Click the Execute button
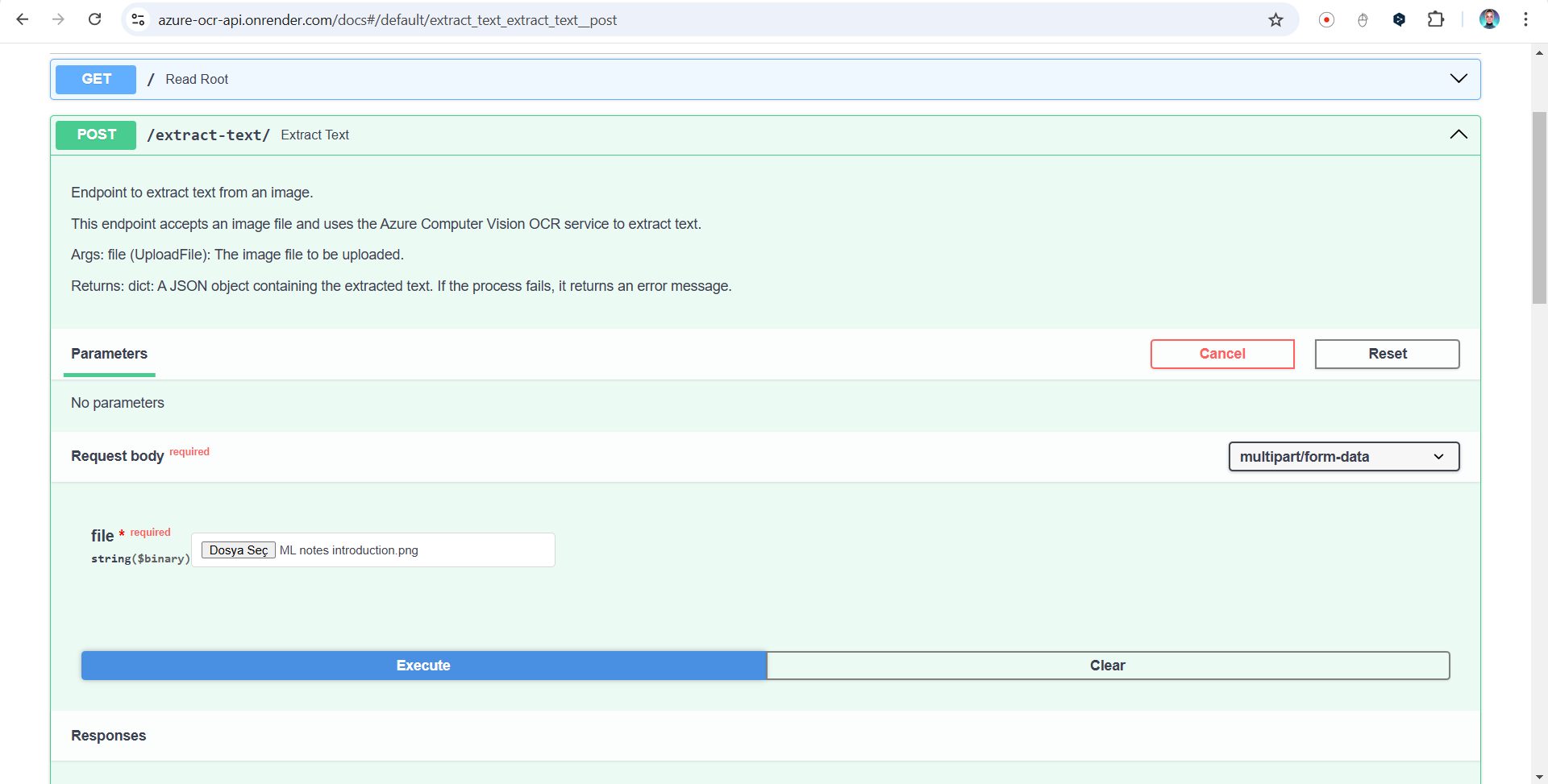 pos(423,666)
